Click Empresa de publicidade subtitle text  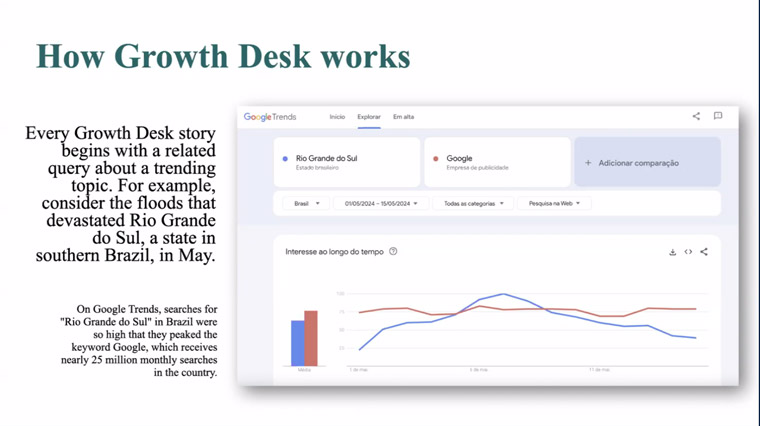(x=477, y=168)
